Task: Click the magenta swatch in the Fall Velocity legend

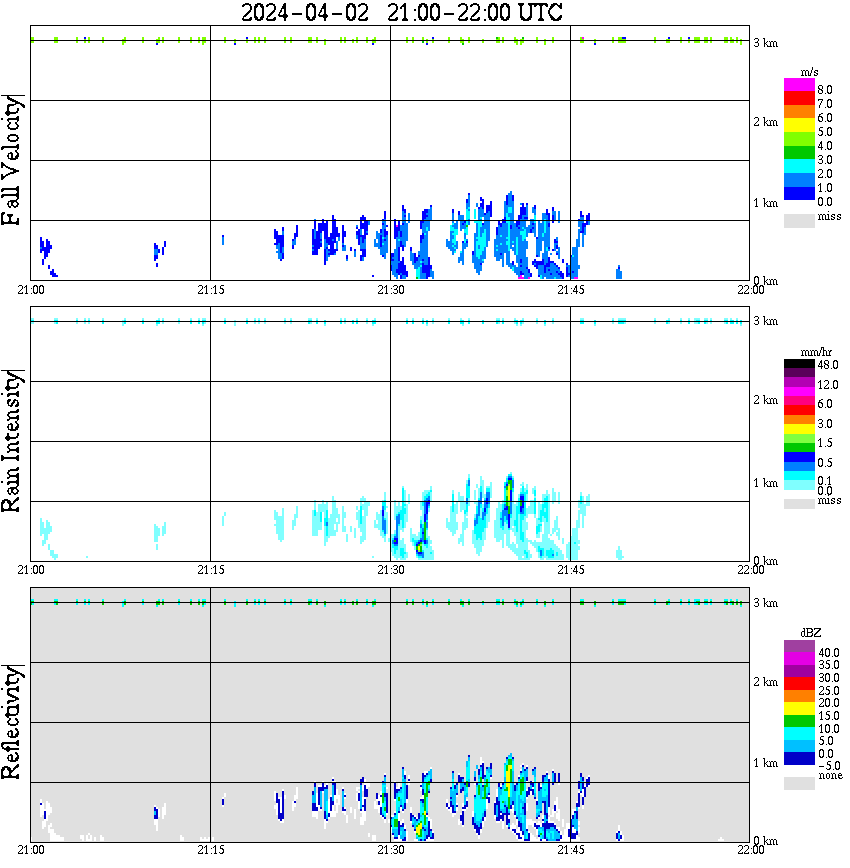Action: click(x=799, y=85)
